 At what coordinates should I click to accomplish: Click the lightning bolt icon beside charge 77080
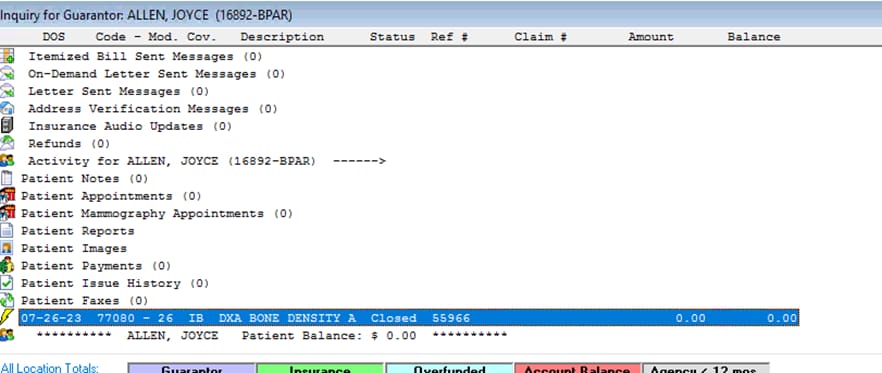click(7, 318)
